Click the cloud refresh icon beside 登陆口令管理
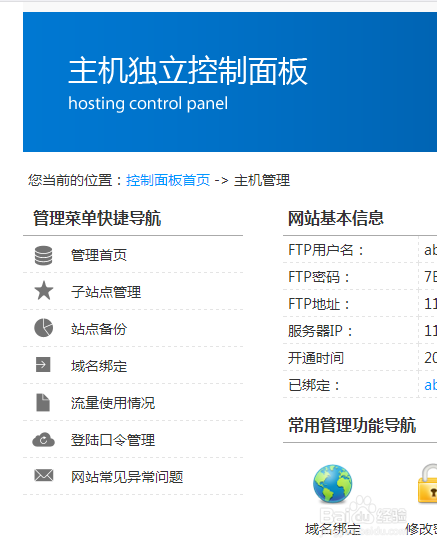 click(x=43, y=439)
